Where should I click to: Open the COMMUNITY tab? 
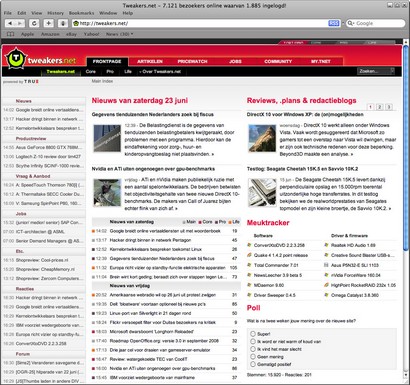pyautogui.click(x=278, y=61)
